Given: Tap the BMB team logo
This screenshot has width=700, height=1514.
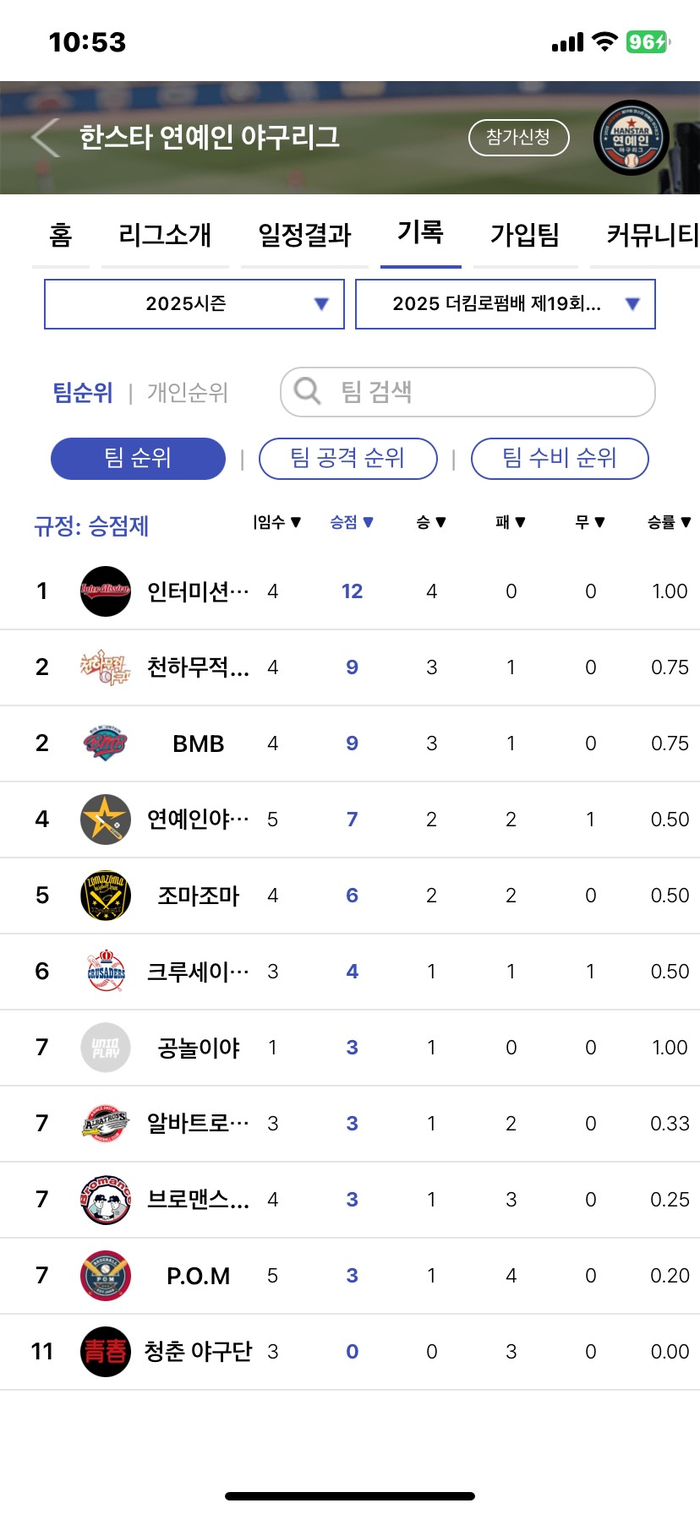Looking at the screenshot, I should [105, 744].
